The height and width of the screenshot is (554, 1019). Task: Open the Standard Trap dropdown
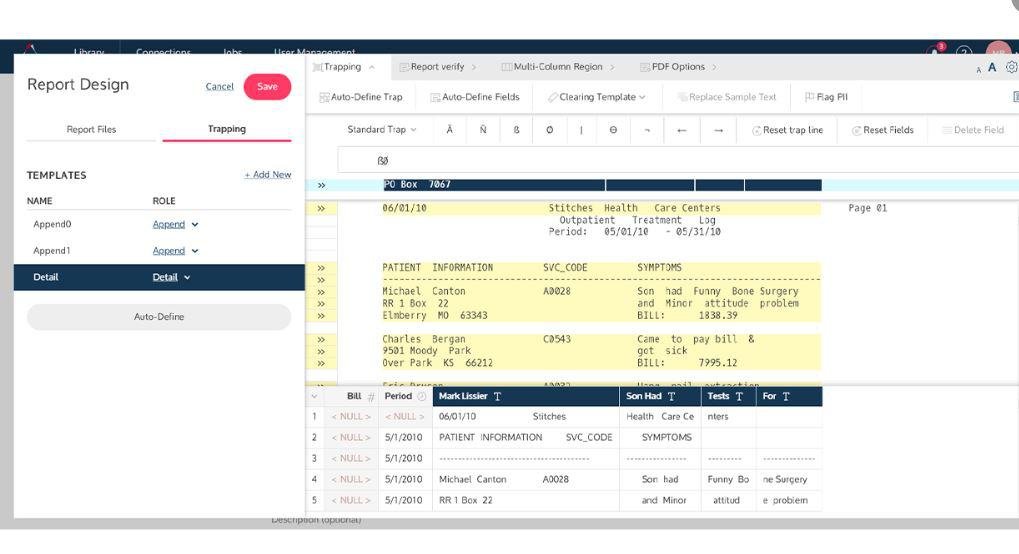[x=382, y=130]
